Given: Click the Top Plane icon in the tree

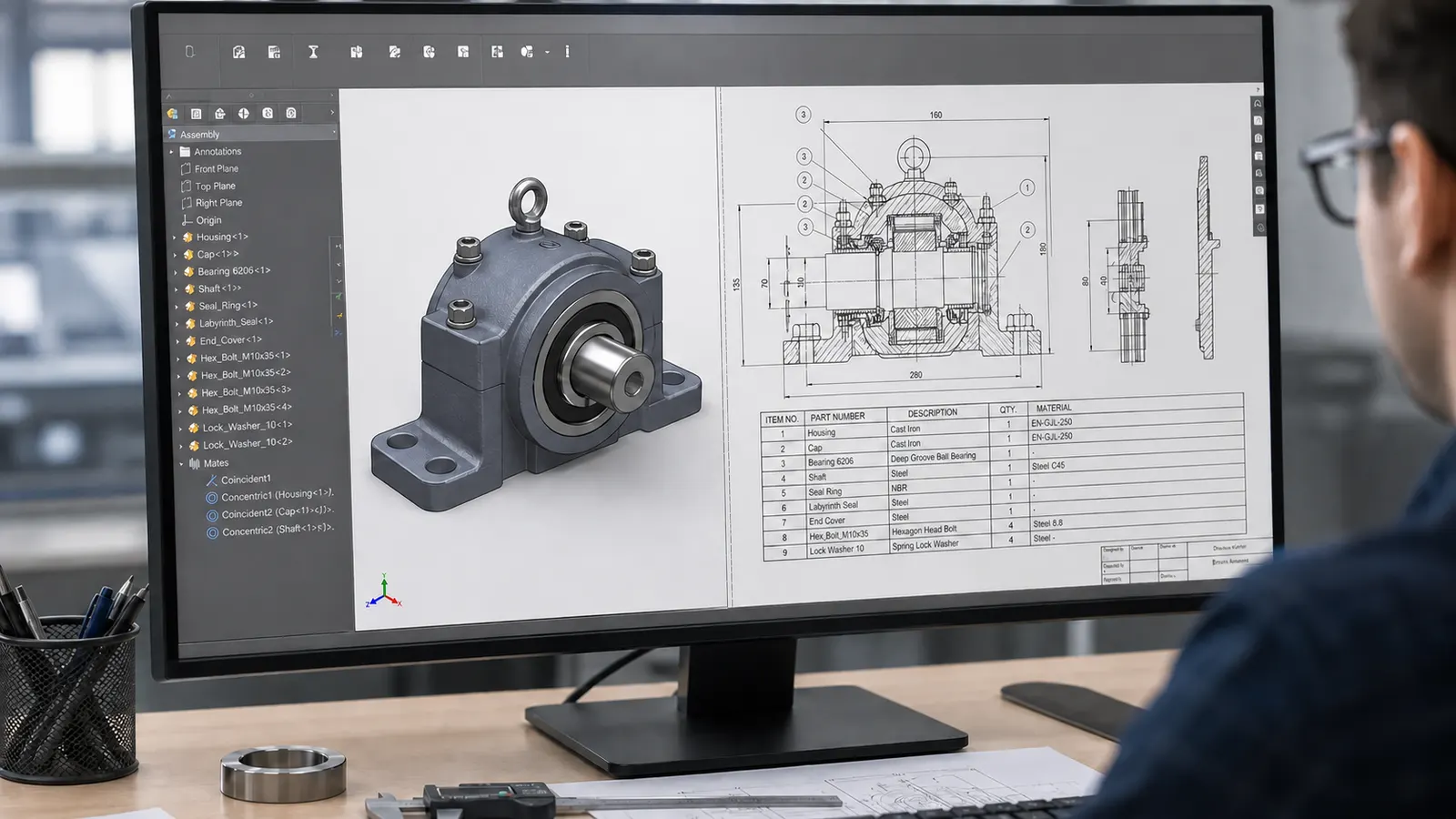Looking at the screenshot, I should click(187, 186).
